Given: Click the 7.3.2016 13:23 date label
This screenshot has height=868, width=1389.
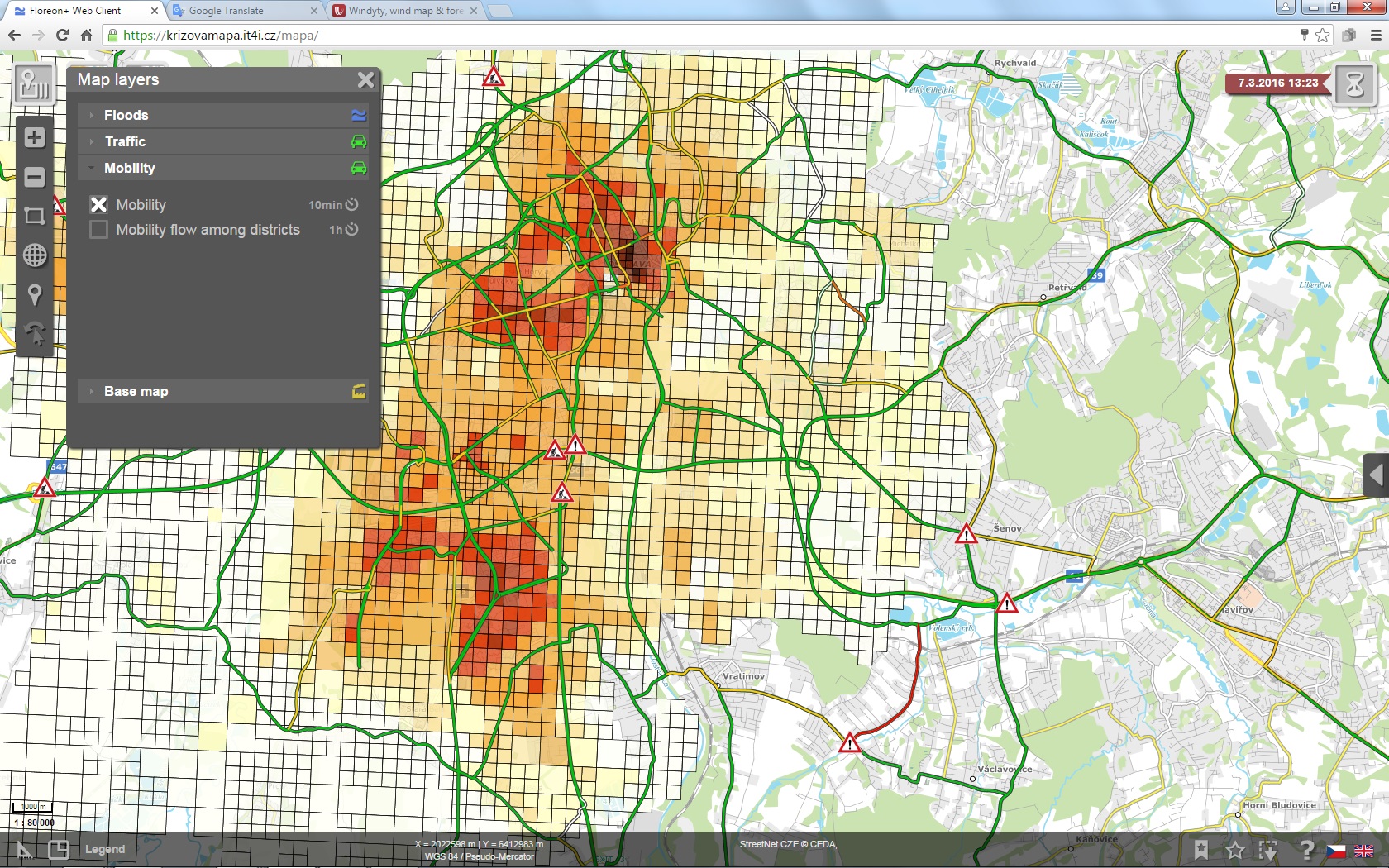Looking at the screenshot, I should (1277, 83).
